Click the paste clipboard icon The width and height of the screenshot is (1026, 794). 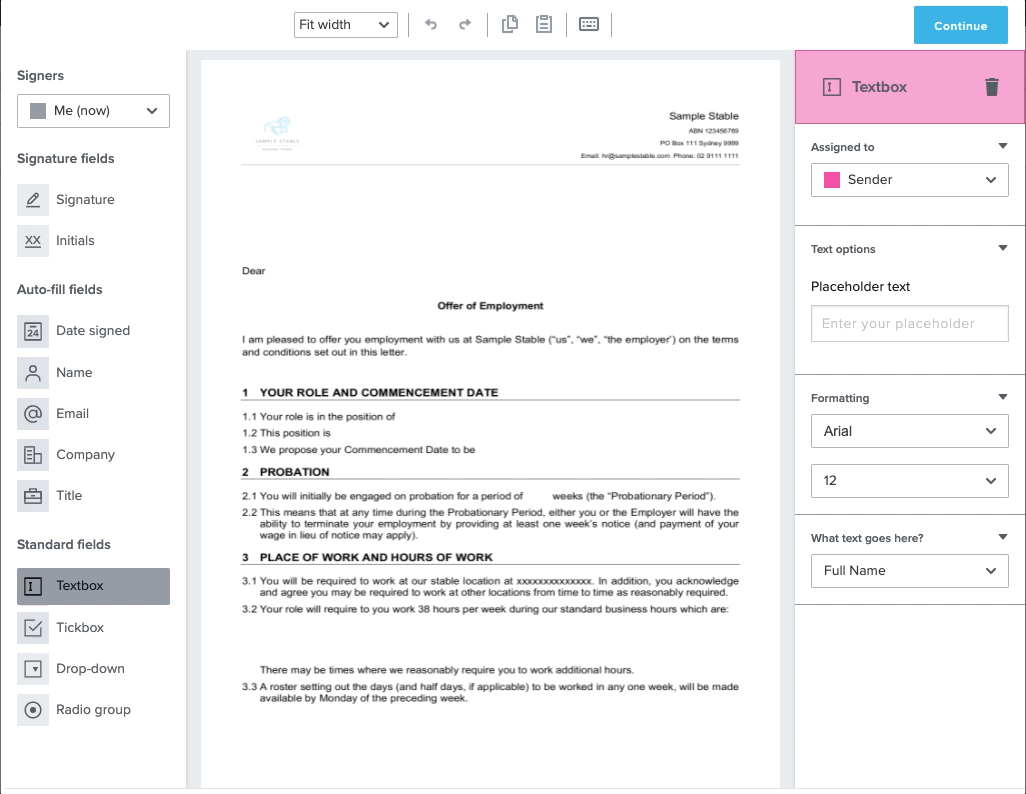544,25
